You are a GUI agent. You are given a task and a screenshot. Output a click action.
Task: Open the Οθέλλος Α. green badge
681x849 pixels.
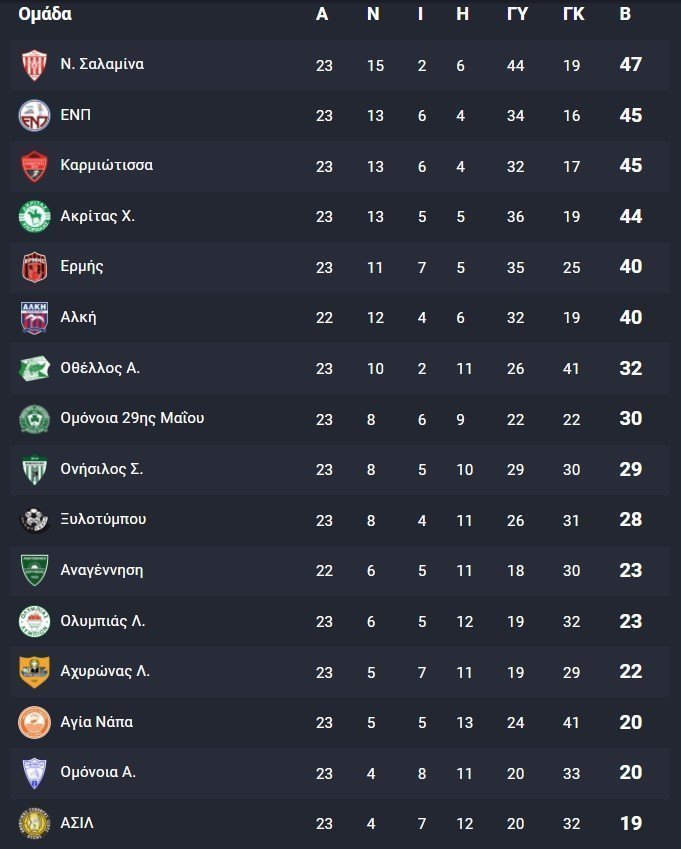pyautogui.click(x=34, y=368)
